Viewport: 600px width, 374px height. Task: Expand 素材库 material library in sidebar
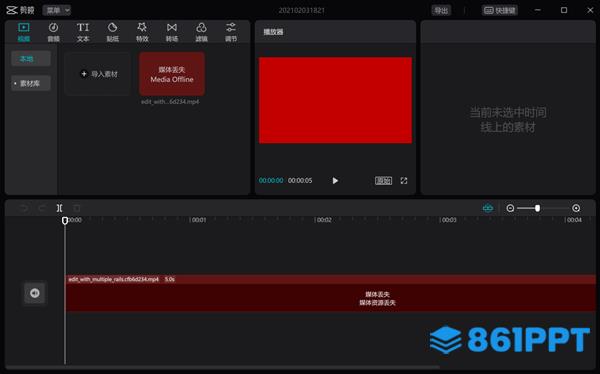(31, 83)
